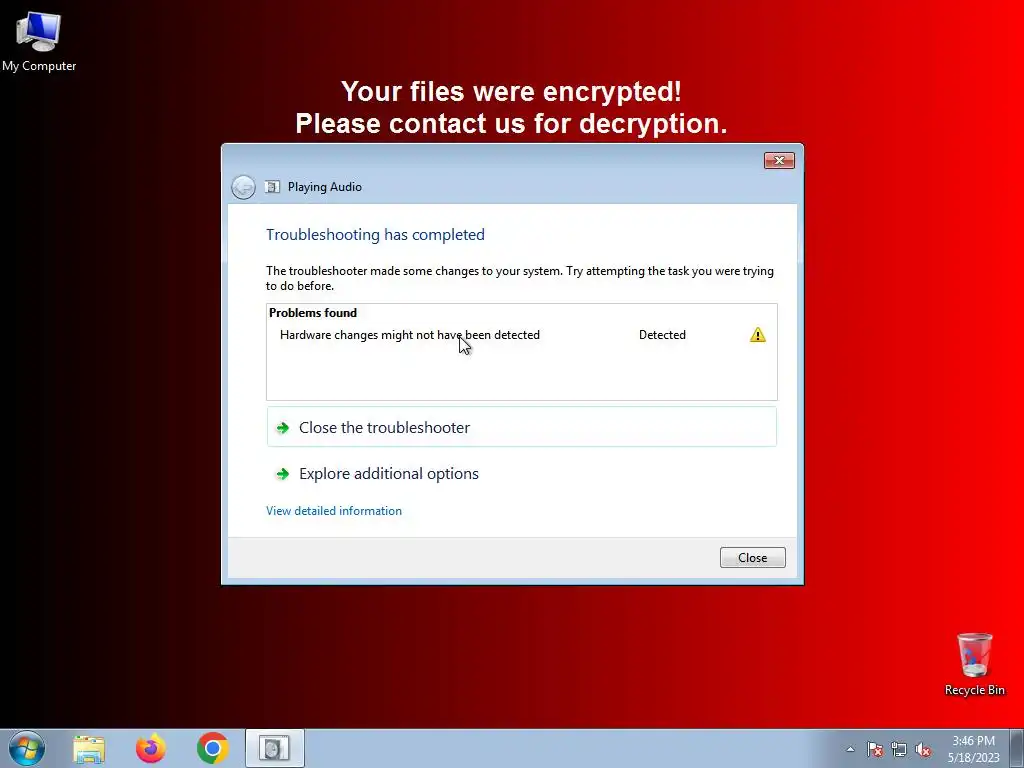Open View detailed information link
Screen dimensions: 1024x768
pyautogui.click(x=334, y=511)
